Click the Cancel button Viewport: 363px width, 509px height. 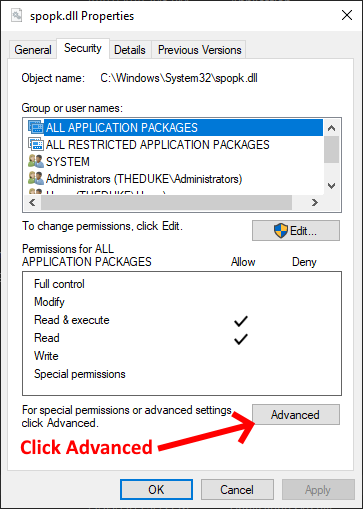pos(237,490)
